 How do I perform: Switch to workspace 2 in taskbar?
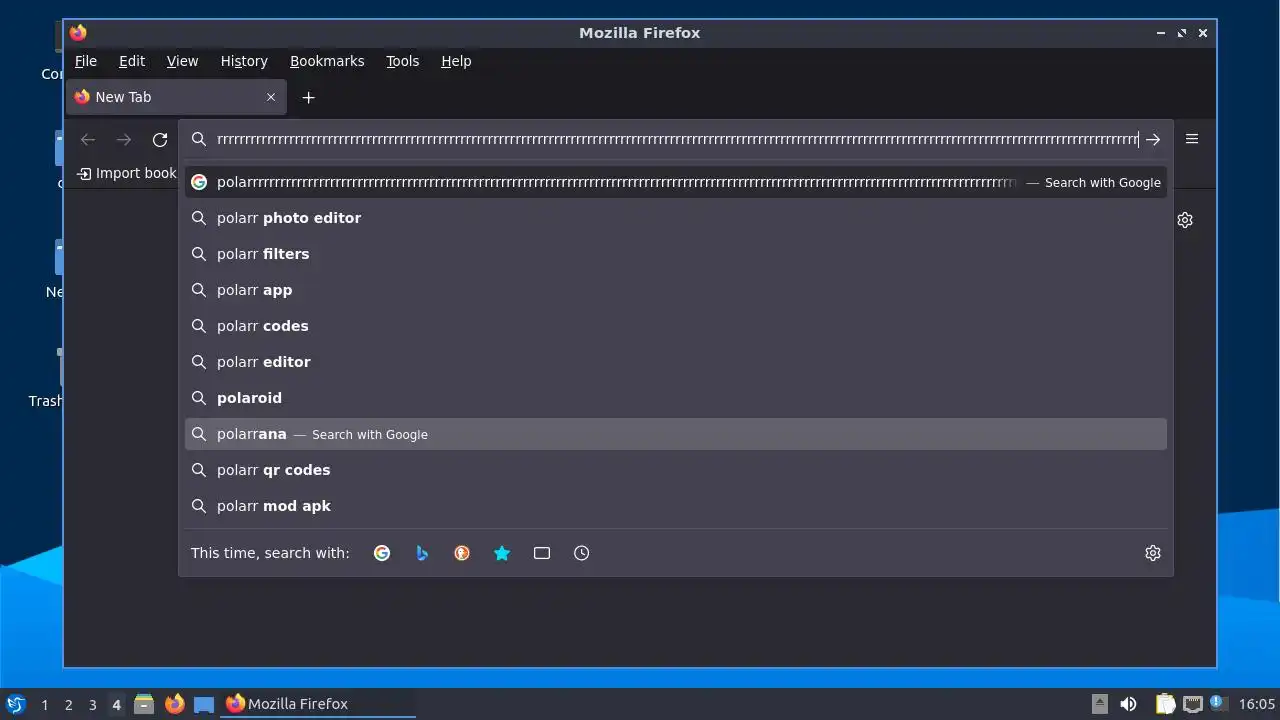point(69,705)
